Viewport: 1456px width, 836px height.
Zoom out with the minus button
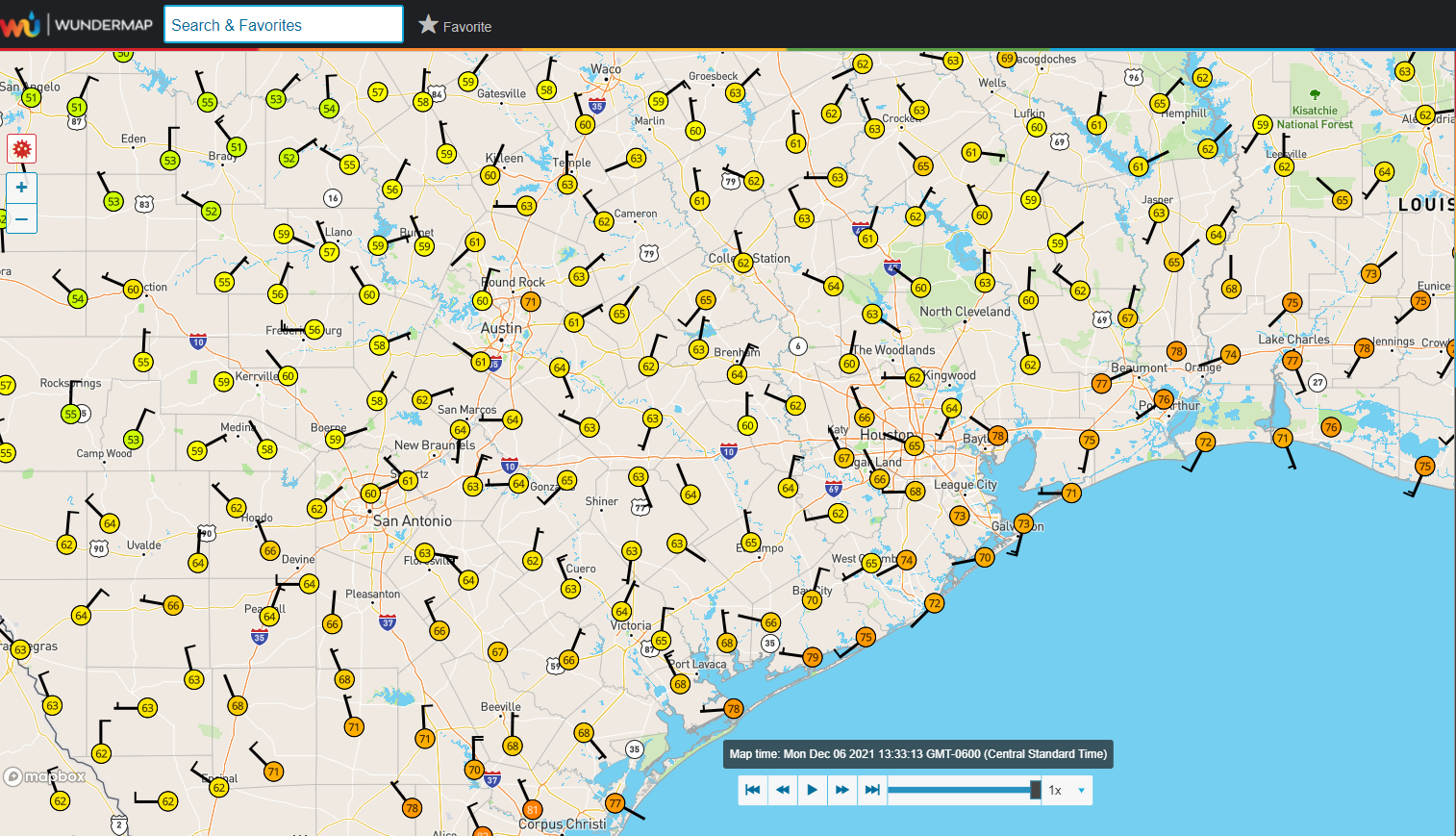21,219
